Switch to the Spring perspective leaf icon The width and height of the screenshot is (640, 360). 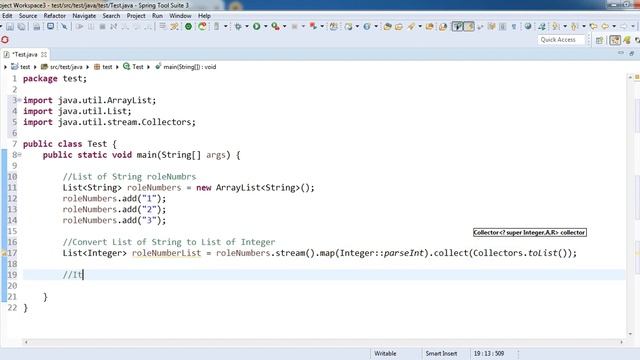[x=627, y=40]
